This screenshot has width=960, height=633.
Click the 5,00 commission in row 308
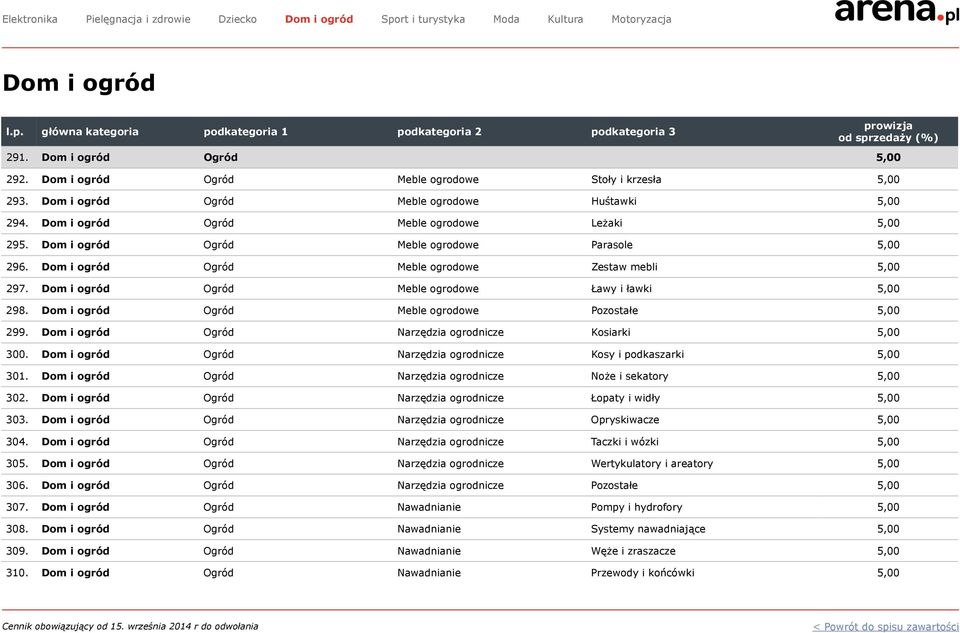888,529
